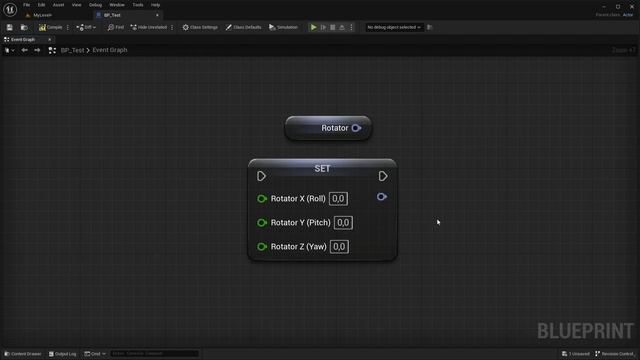Click the Rotator node output pin
Image resolution: width=640 pixels, height=360 pixels.
point(356,128)
